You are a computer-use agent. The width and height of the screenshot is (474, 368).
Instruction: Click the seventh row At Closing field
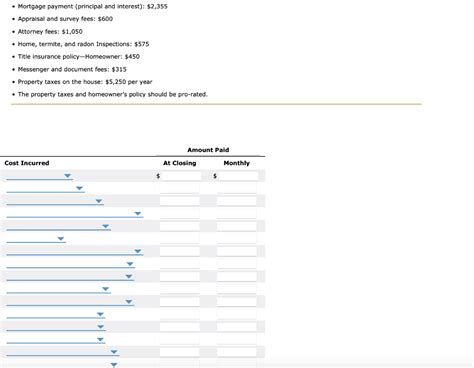click(x=180, y=251)
